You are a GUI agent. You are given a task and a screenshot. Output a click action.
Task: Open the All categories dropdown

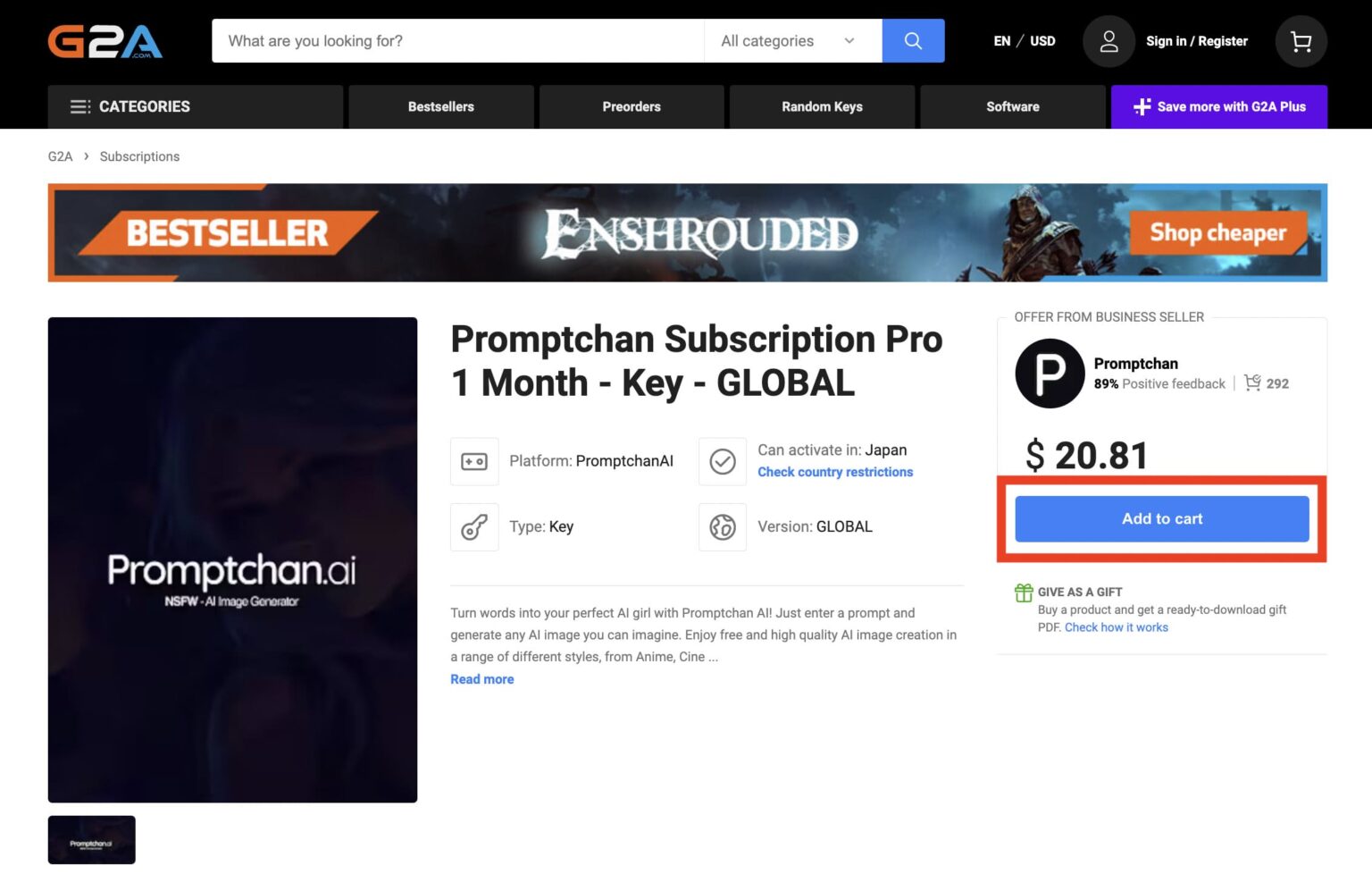pos(788,41)
